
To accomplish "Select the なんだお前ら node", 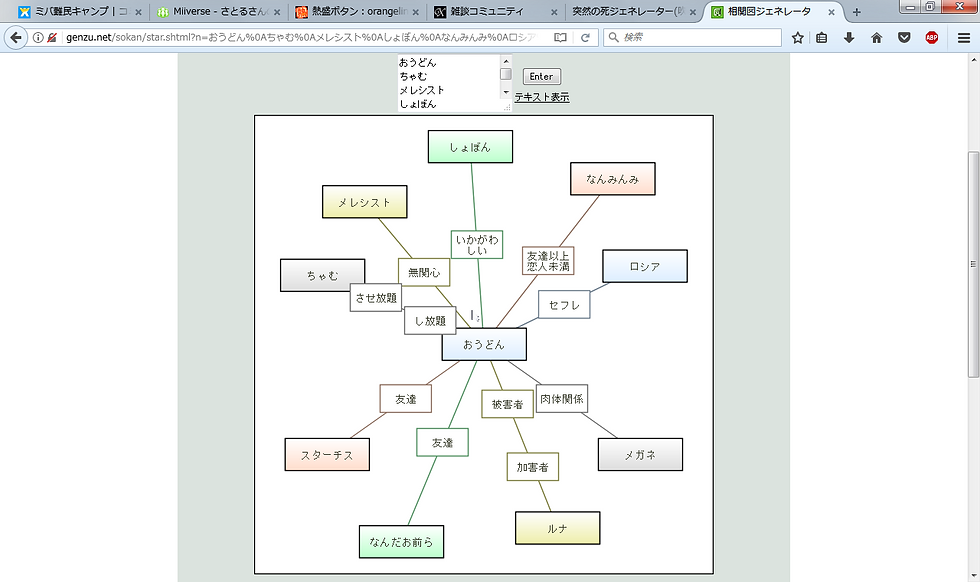I will coord(401,541).
